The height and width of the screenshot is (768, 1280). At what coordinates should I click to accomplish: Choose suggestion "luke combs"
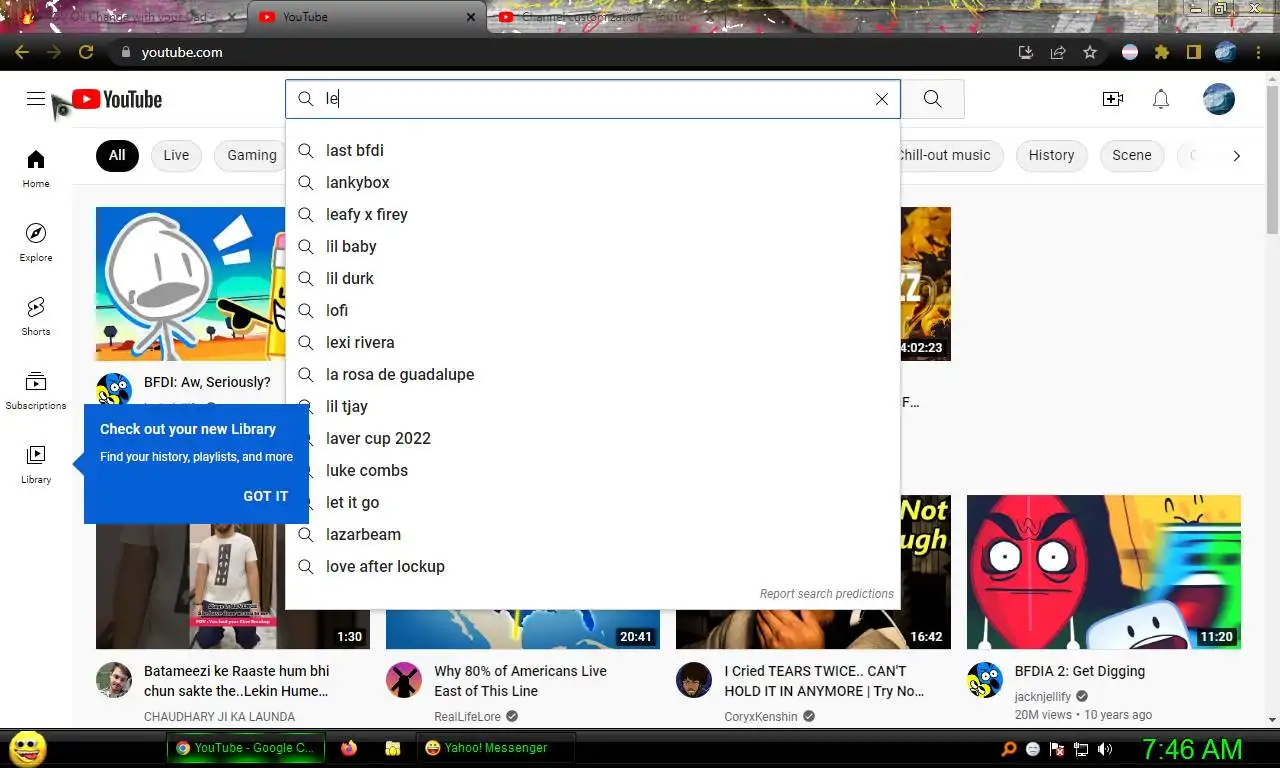593,470
